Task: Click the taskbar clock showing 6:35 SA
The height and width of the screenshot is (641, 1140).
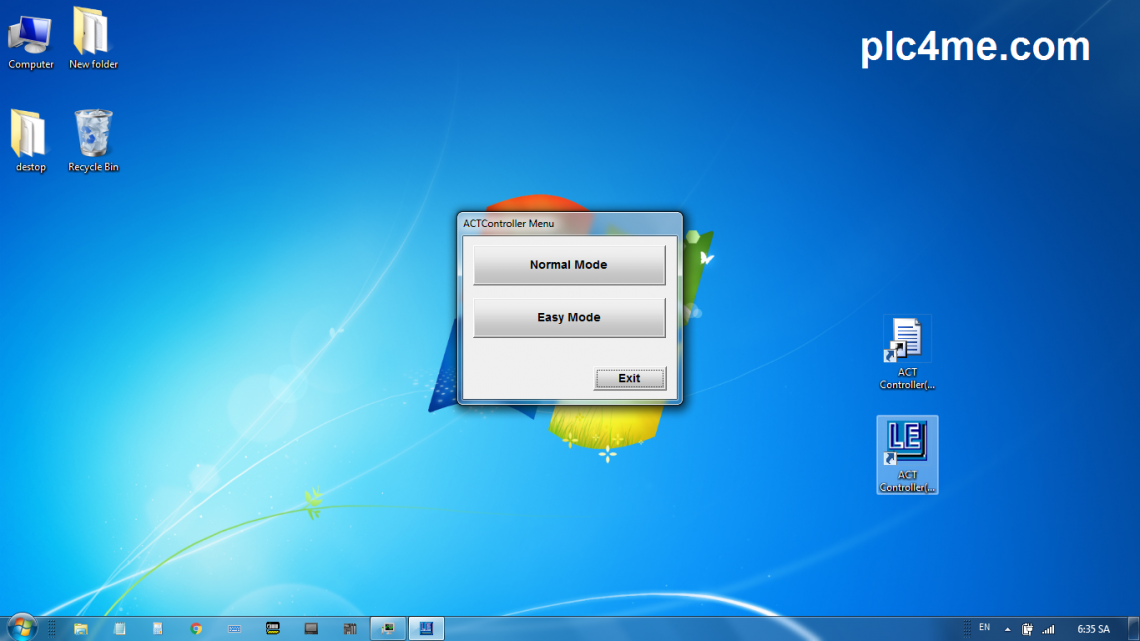Action: click(1092, 629)
